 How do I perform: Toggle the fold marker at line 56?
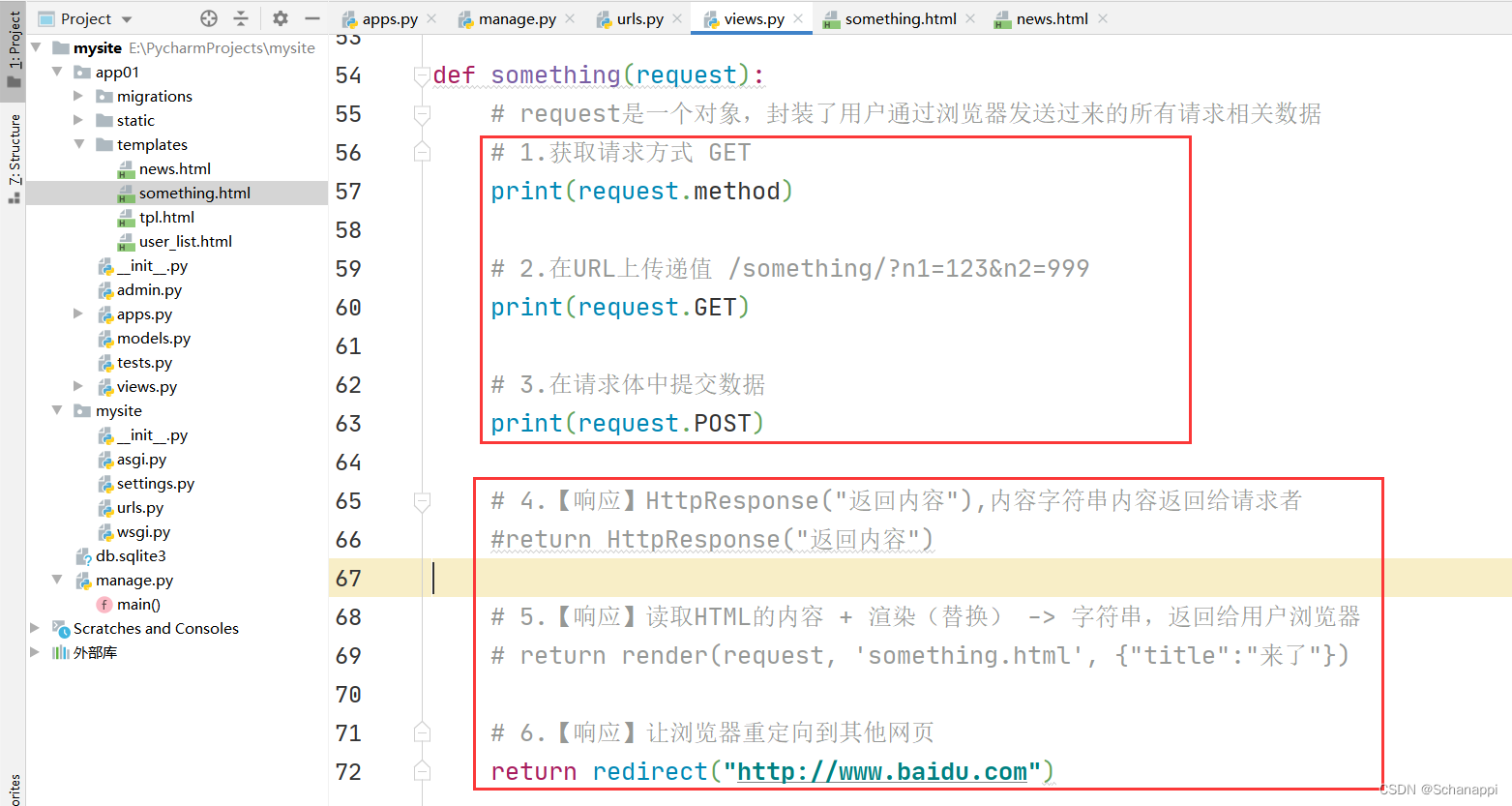tap(422, 152)
